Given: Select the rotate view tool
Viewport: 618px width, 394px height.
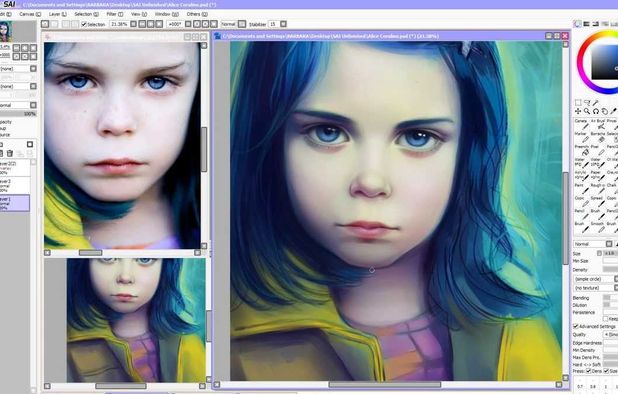Looking at the screenshot, I should tap(596, 112).
